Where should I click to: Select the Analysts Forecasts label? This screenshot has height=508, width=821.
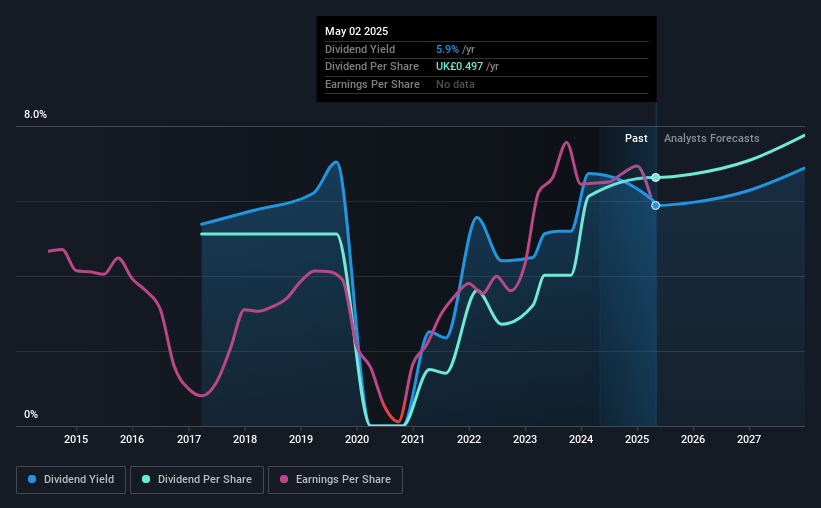[x=712, y=138]
